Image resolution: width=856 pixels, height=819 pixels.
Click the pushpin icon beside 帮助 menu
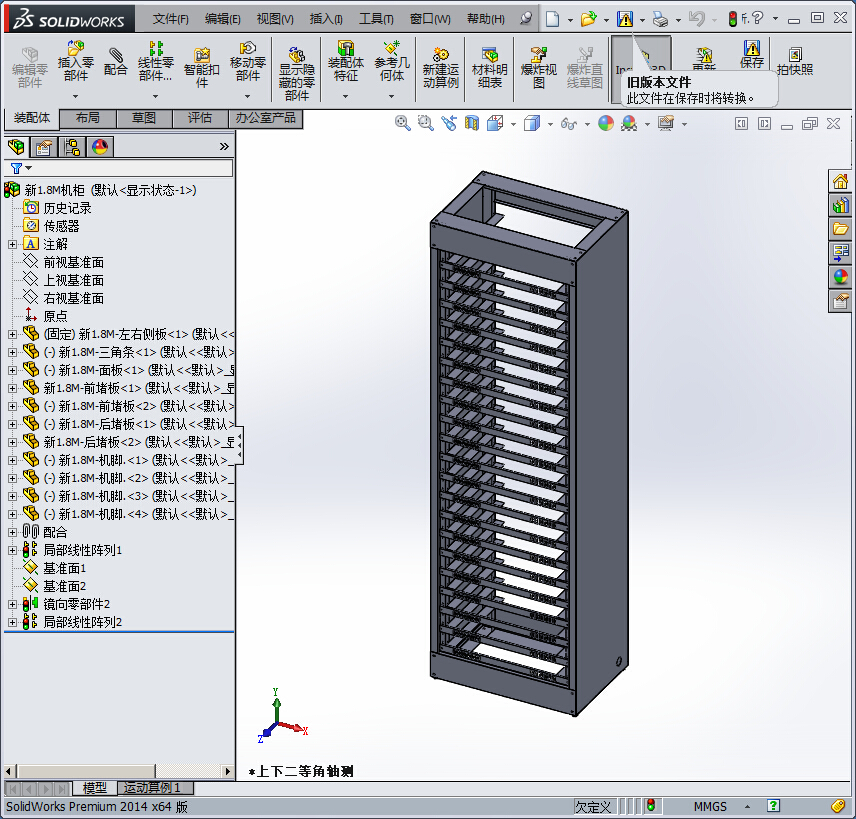pos(525,19)
